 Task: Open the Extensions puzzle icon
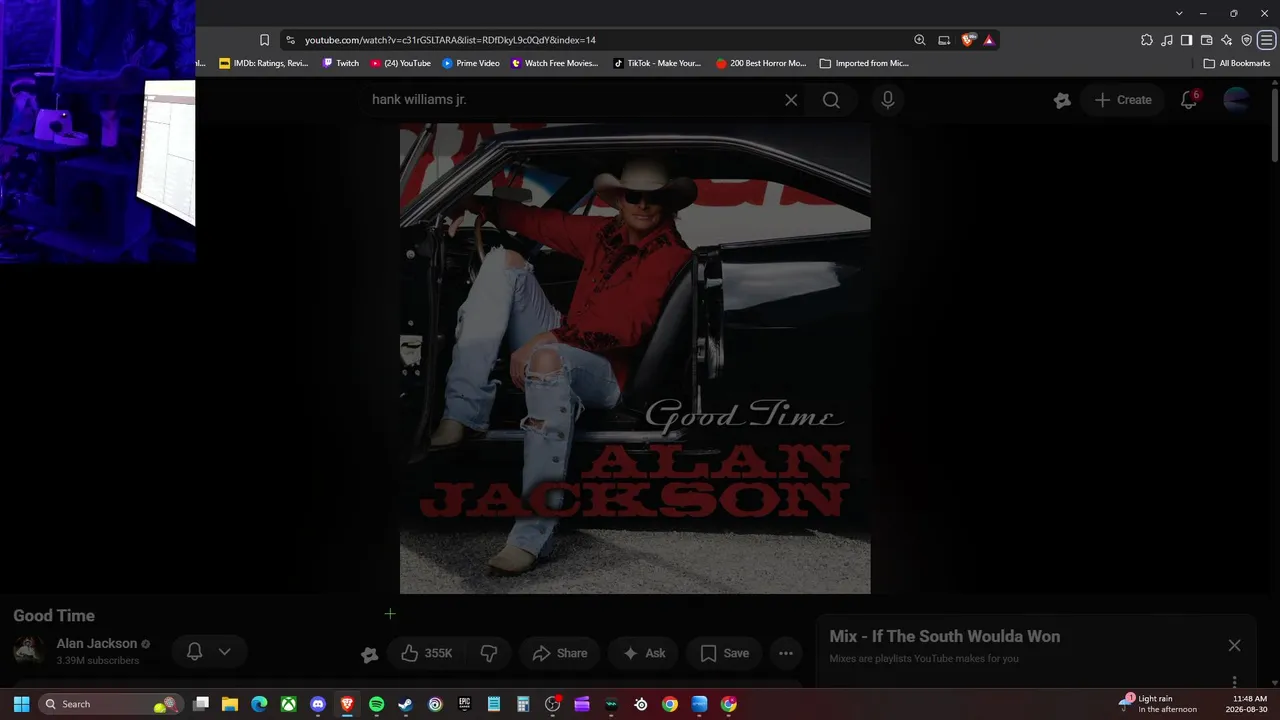1147,40
